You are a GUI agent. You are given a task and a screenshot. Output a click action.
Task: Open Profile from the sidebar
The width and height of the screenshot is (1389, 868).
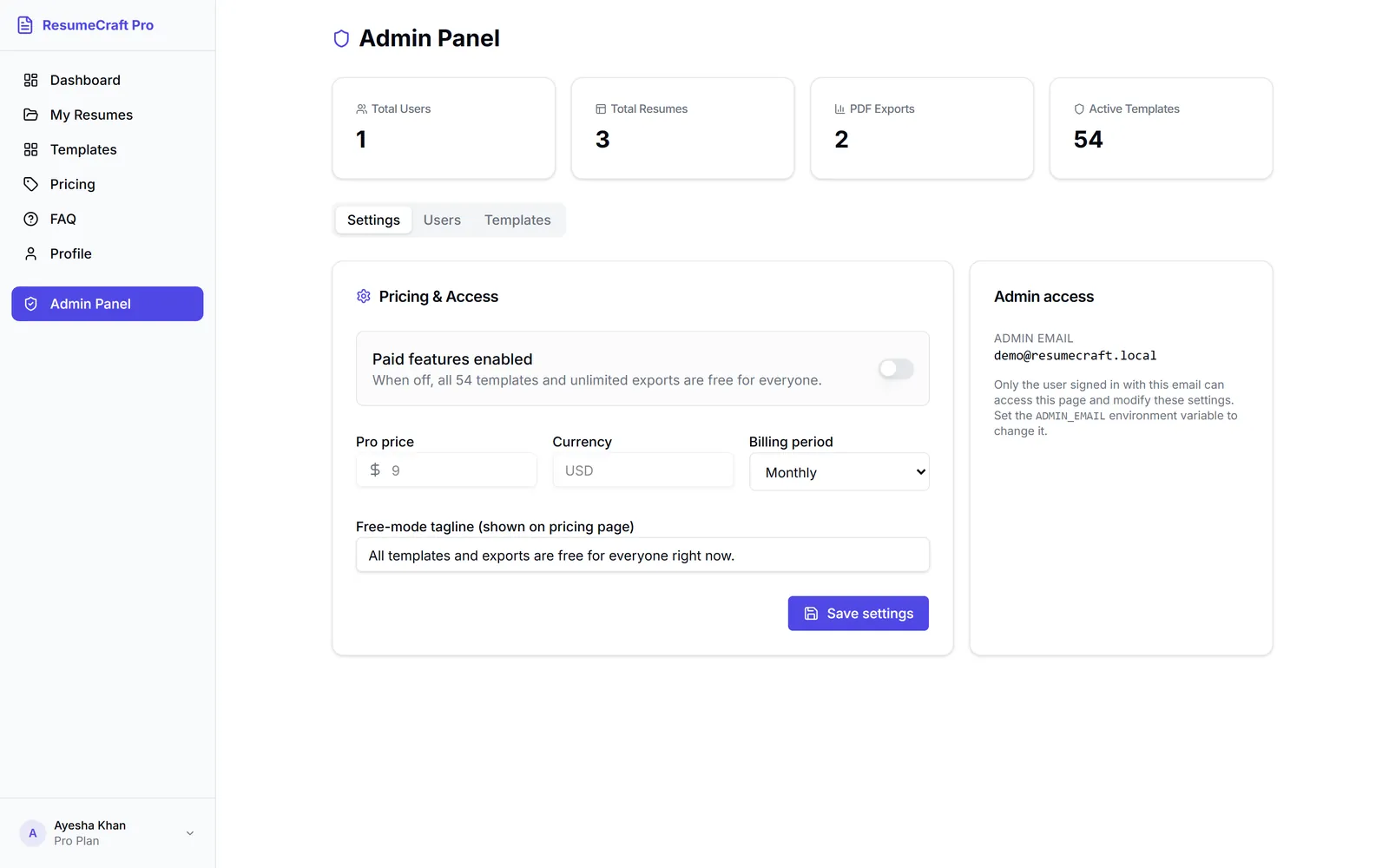click(108, 253)
